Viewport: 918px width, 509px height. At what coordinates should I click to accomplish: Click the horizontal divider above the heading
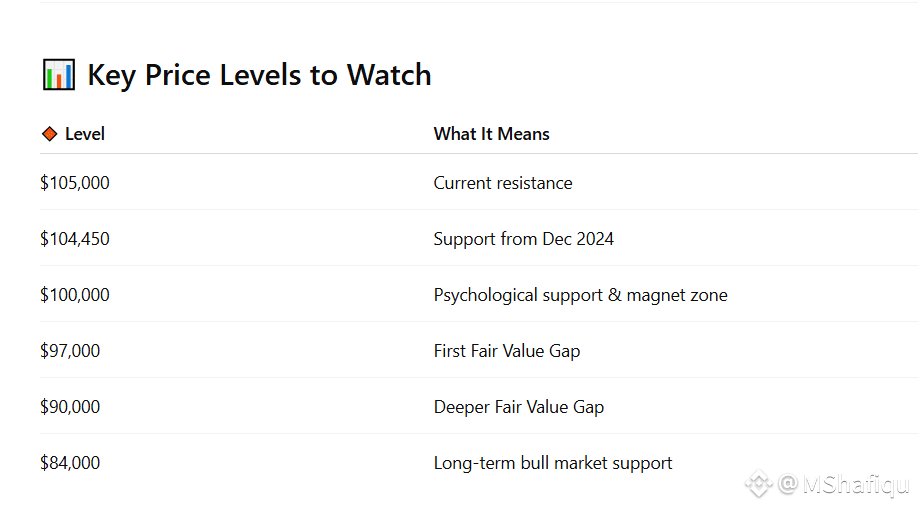coord(478,2)
